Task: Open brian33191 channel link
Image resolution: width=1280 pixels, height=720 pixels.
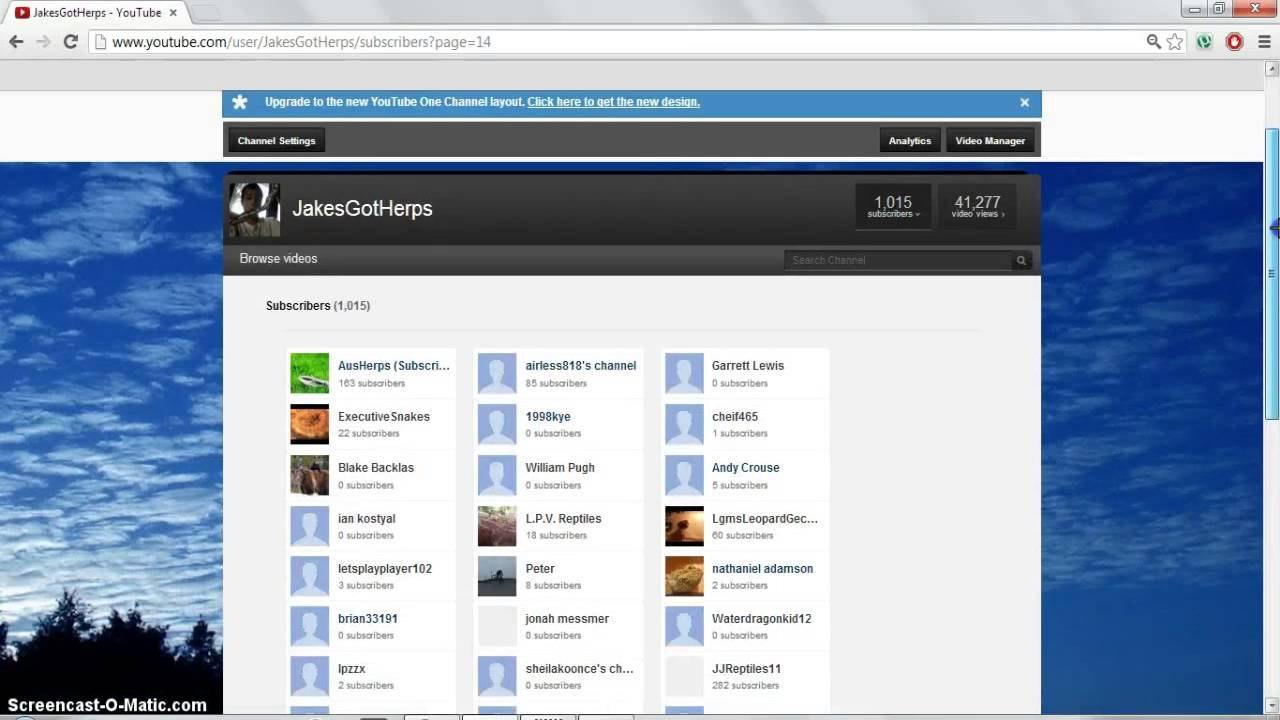Action: point(368,619)
